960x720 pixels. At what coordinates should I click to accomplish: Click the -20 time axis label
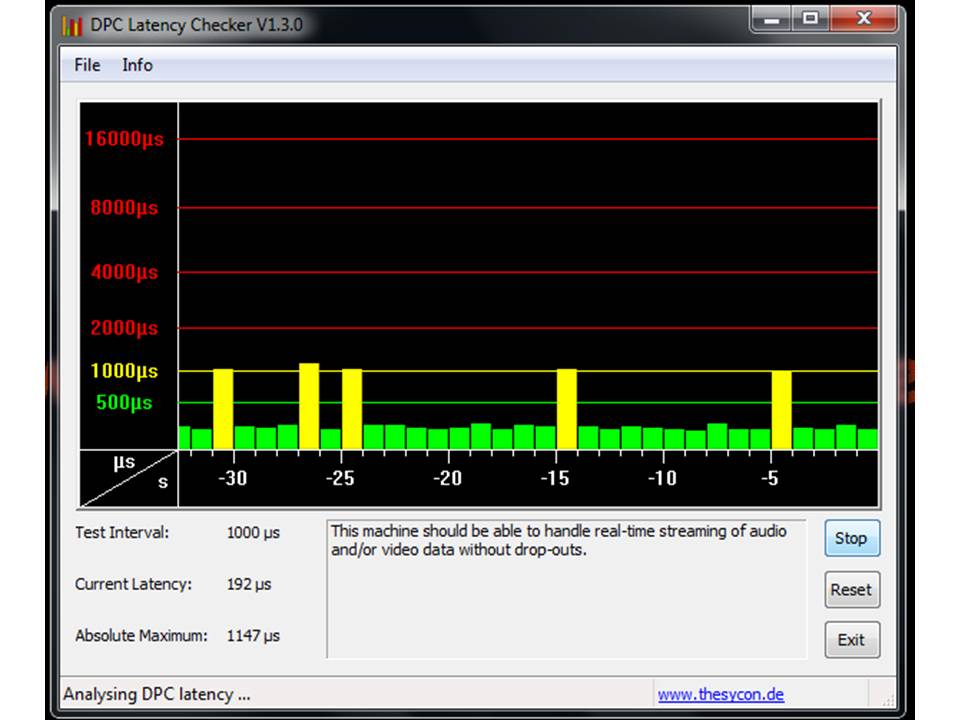coord(448,478)
